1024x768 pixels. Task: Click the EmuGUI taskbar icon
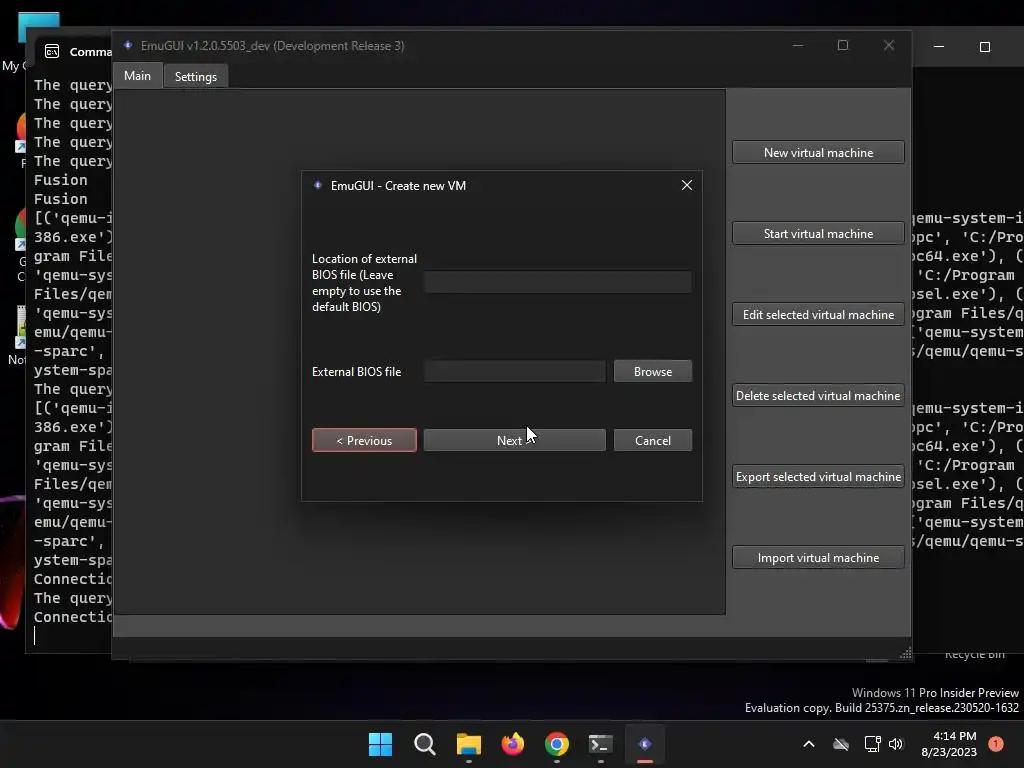coord(645,744)
